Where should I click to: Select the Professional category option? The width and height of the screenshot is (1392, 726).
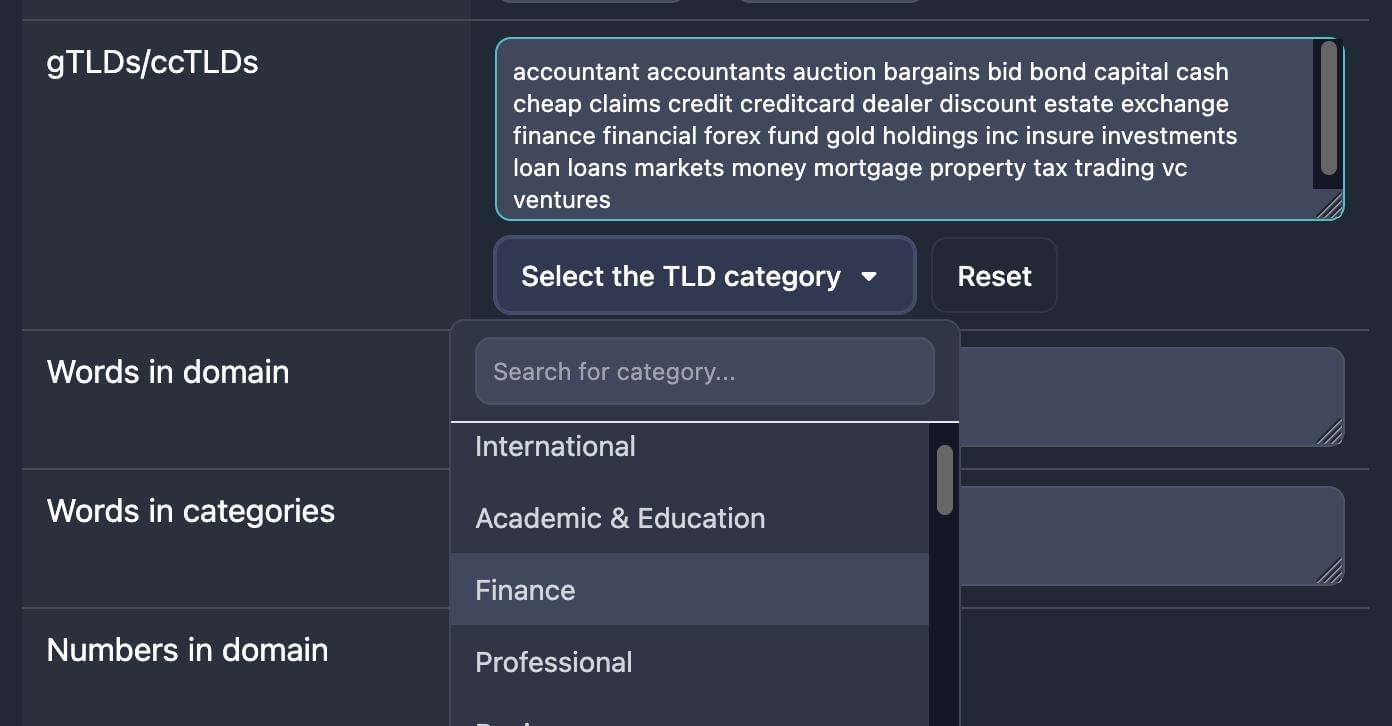[553, 662]
